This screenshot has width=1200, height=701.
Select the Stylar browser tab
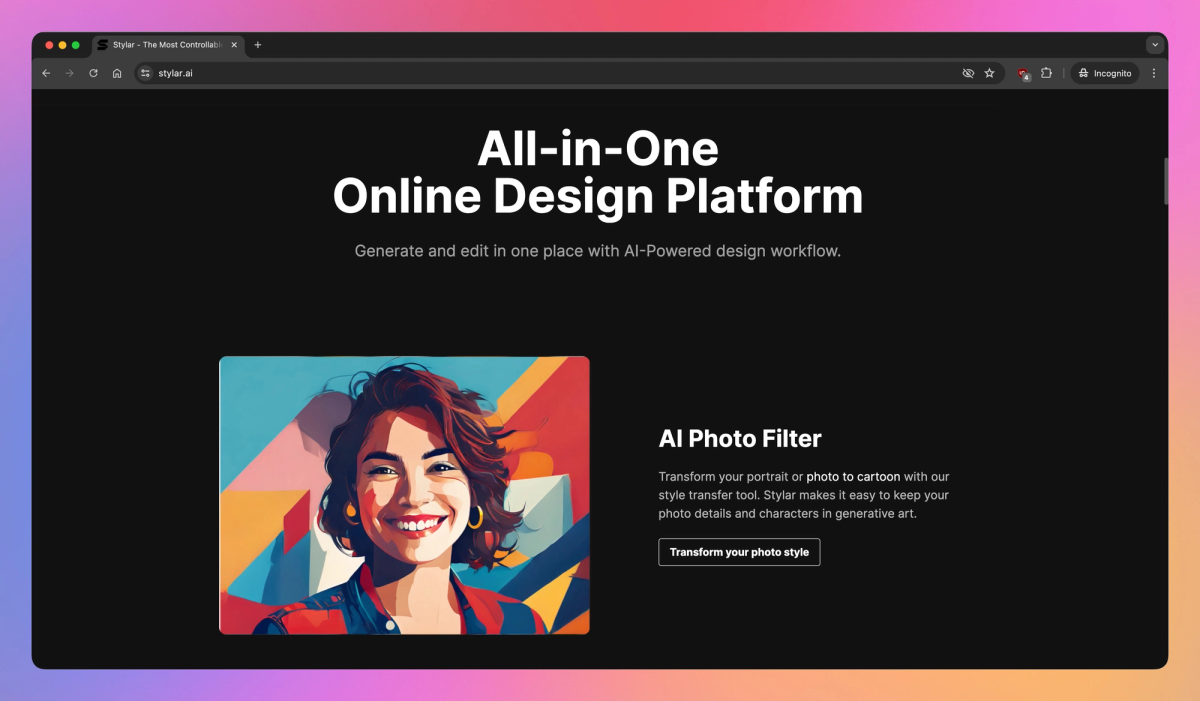(160, 45)
